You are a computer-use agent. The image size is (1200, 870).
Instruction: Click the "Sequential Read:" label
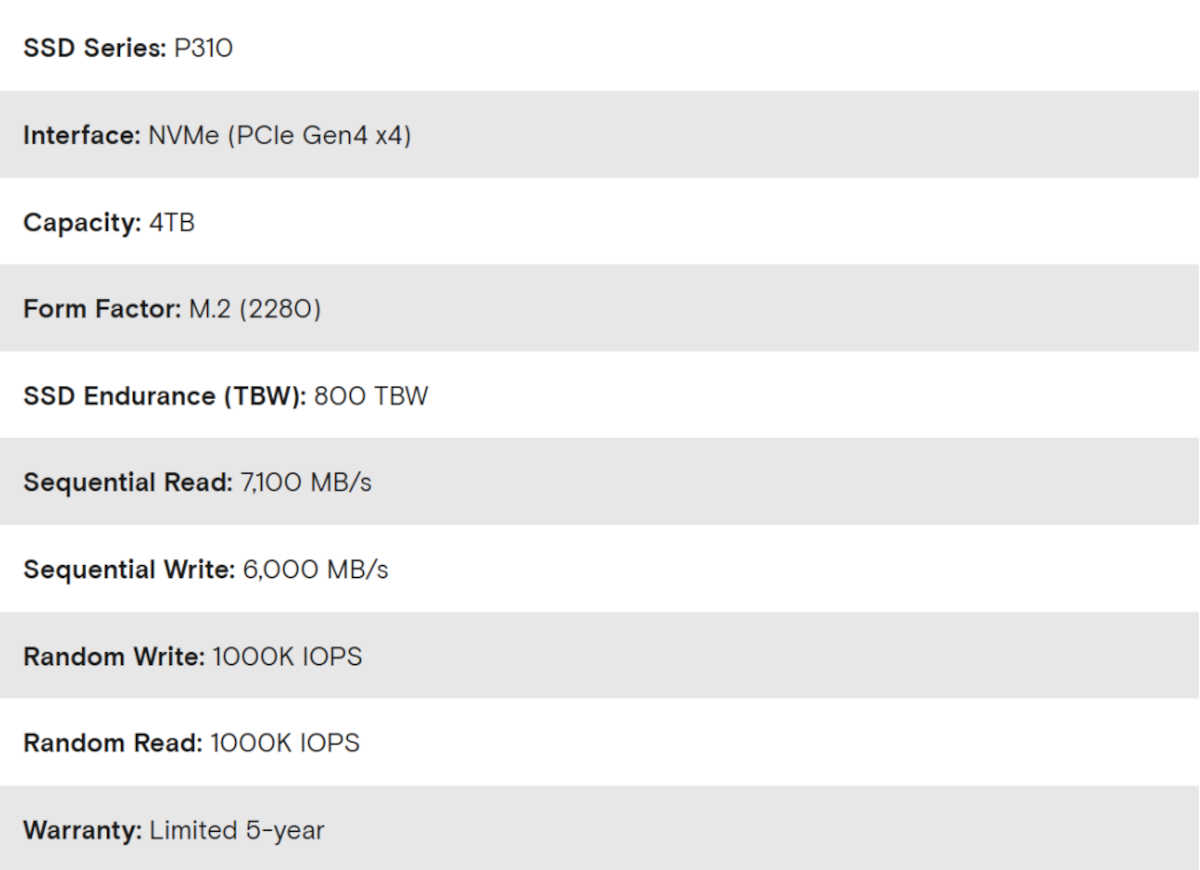click(127, 483)
